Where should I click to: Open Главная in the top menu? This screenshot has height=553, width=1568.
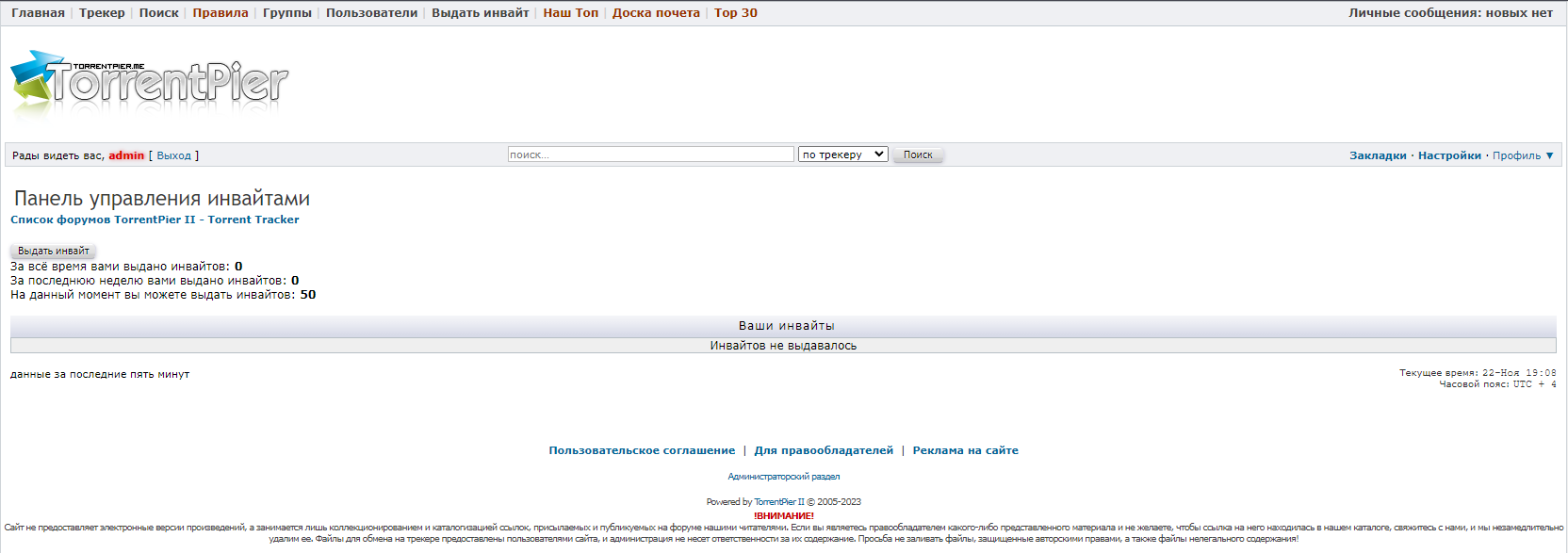point(38,13)
